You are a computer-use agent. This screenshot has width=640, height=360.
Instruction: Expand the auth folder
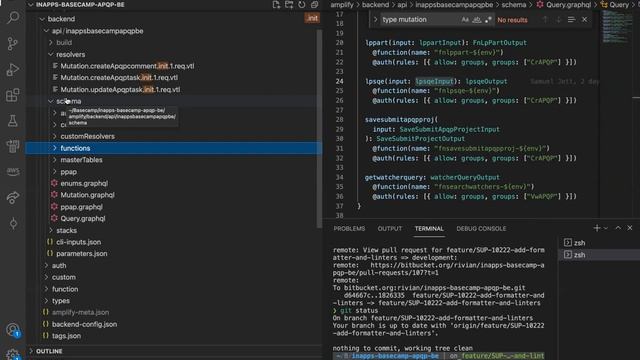174,265
